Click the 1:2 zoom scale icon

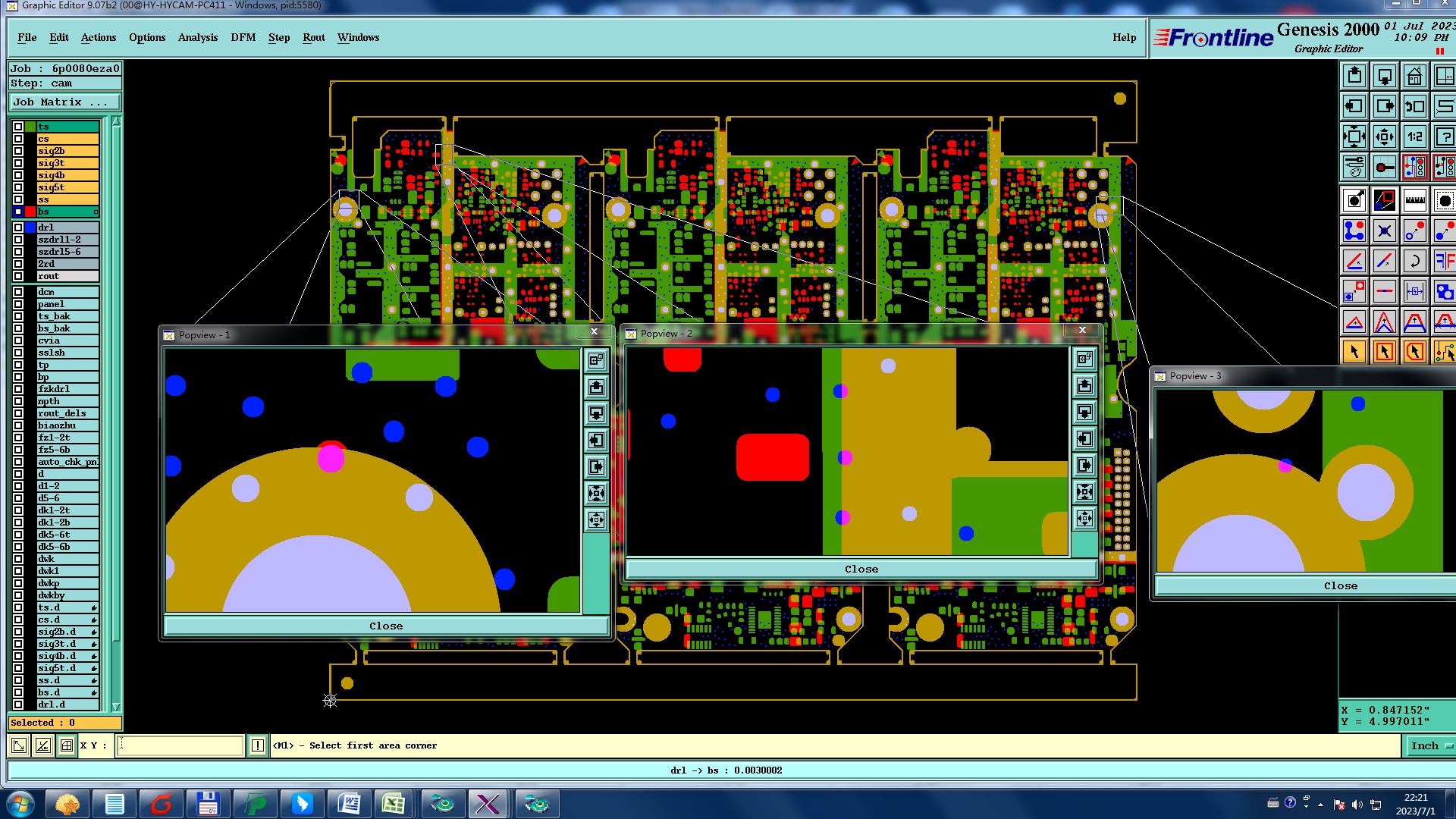[1414, 137]
